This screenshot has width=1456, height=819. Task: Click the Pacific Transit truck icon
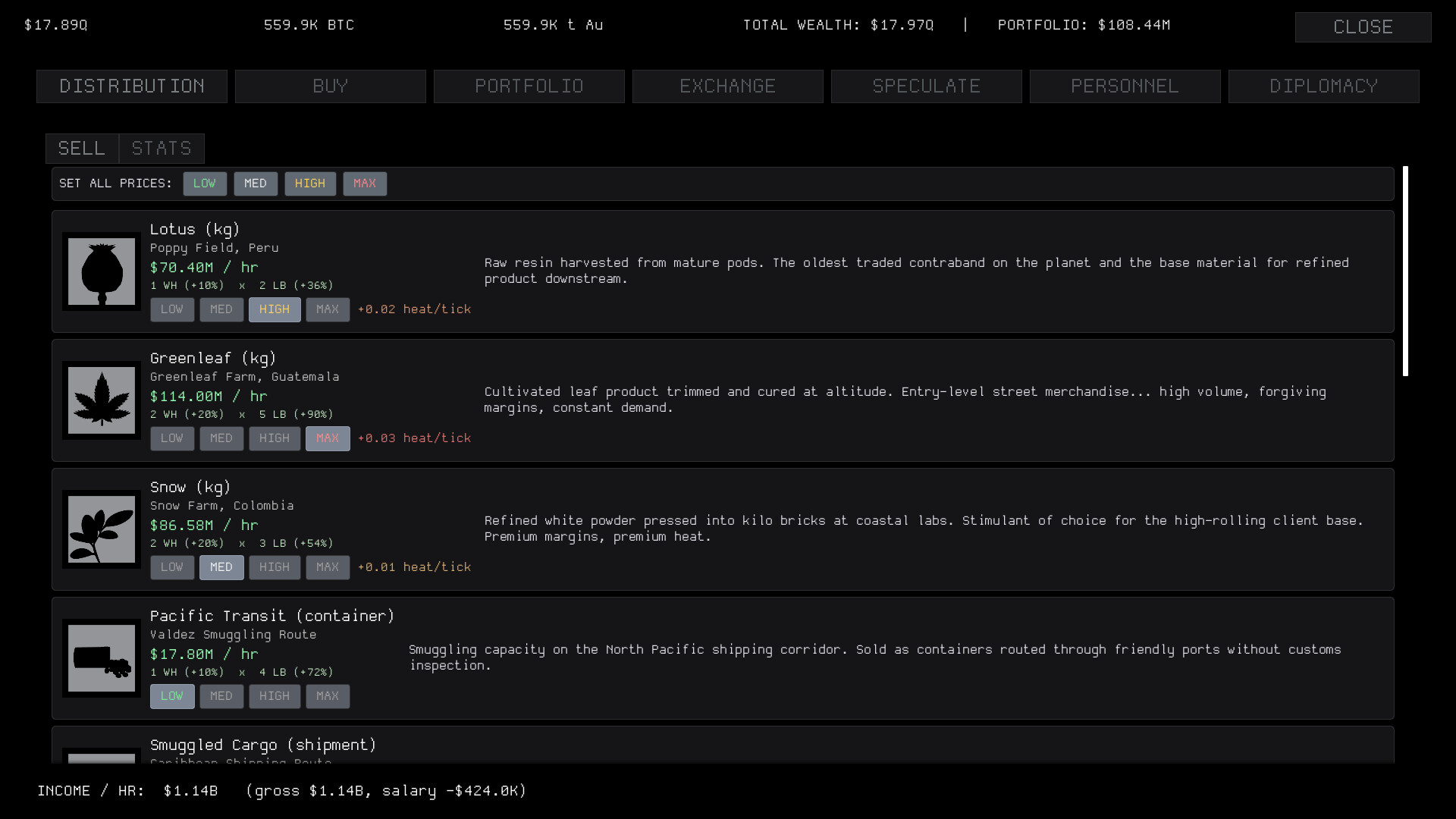tap(102, 658)
